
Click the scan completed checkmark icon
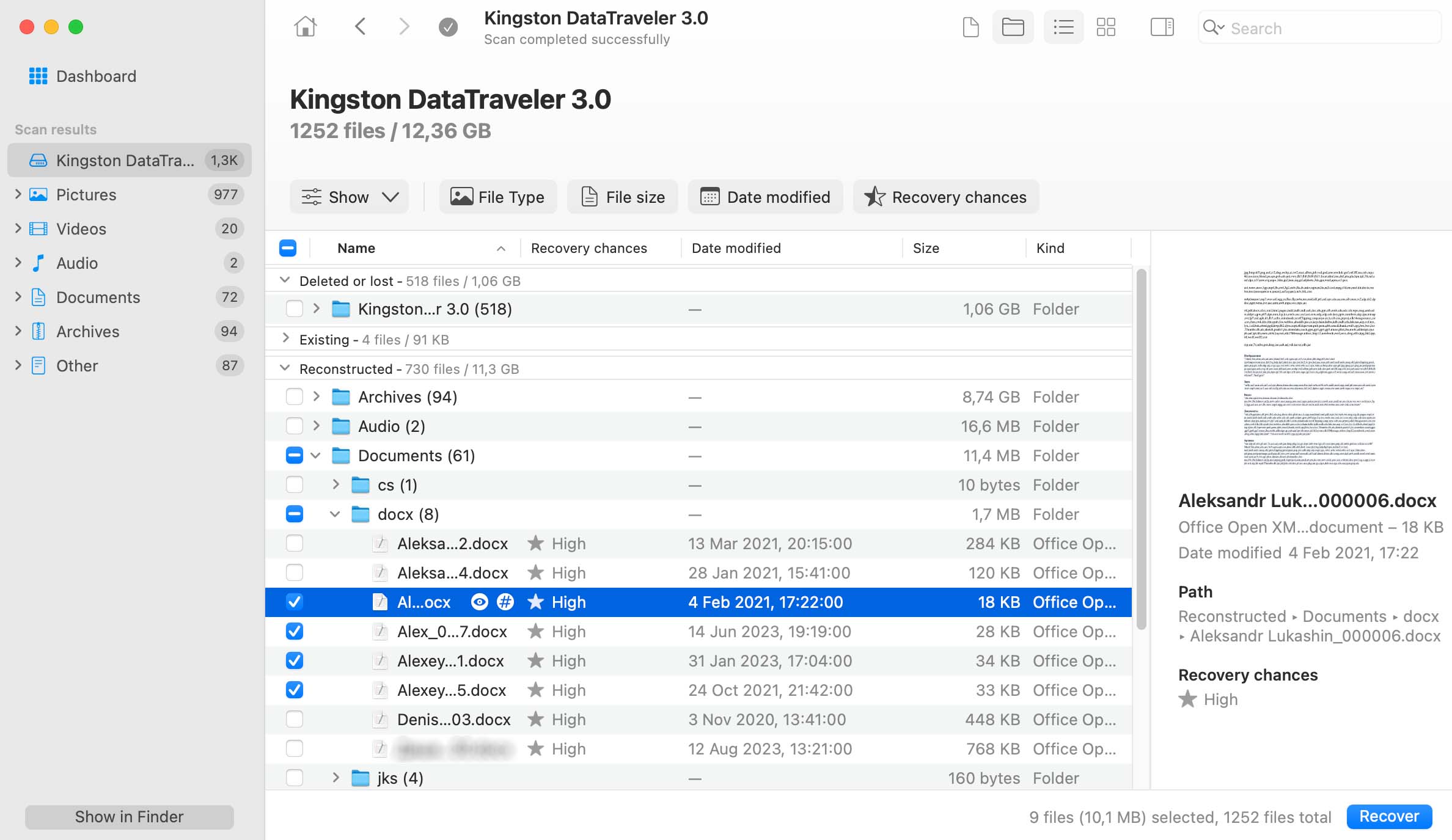click(448, 26)
